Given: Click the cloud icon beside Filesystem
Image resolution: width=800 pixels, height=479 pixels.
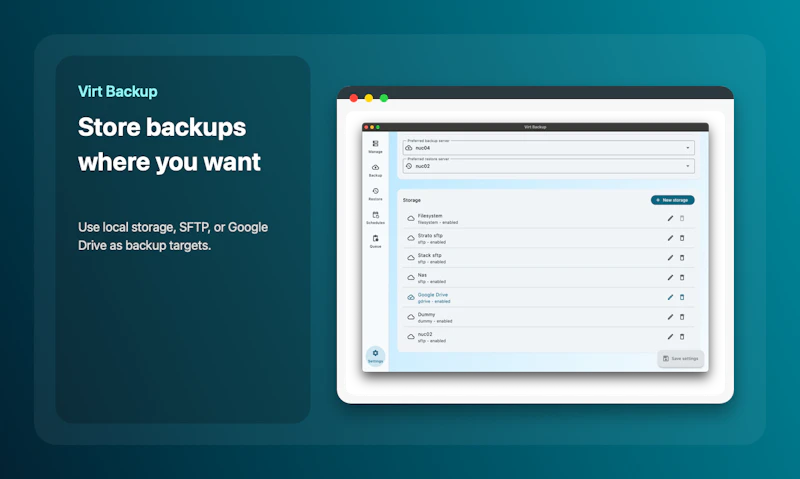Looking at the screenshot, I should (411, 218).
